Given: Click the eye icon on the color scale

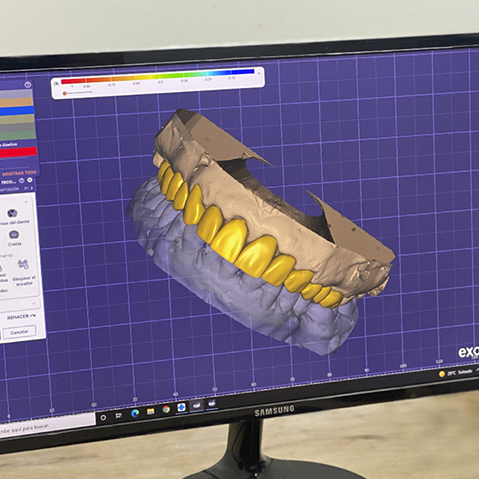Looking at the screenshot, I should click(57, 83).
